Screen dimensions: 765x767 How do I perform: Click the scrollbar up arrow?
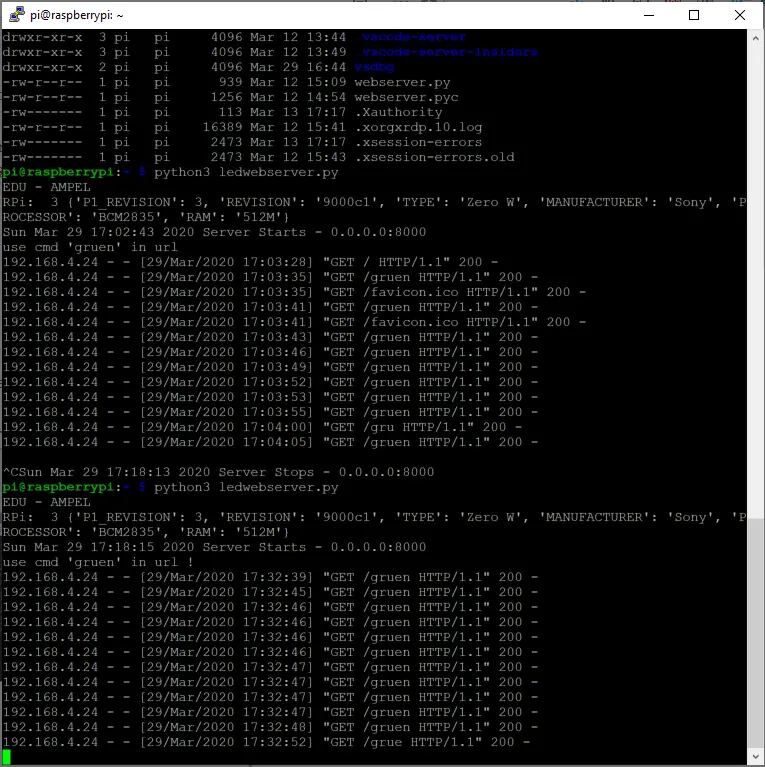[755, 38]
